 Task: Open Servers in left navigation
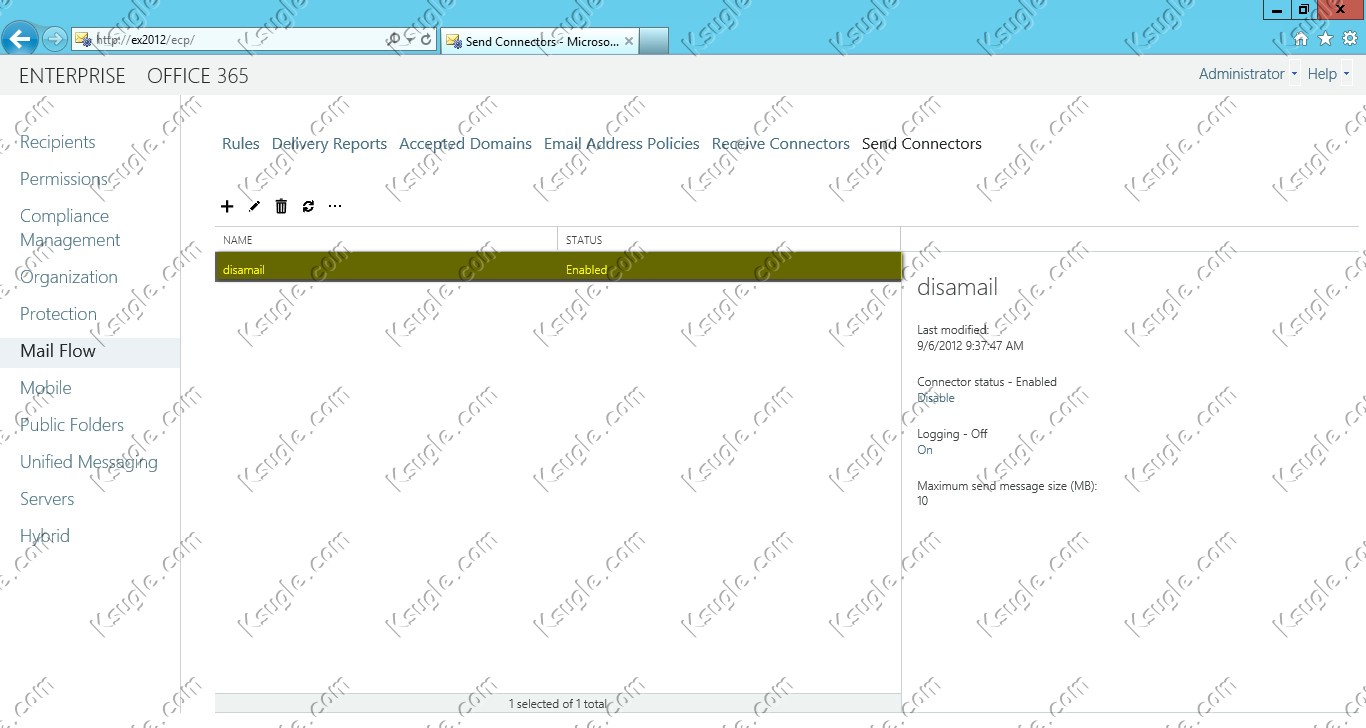47,499
